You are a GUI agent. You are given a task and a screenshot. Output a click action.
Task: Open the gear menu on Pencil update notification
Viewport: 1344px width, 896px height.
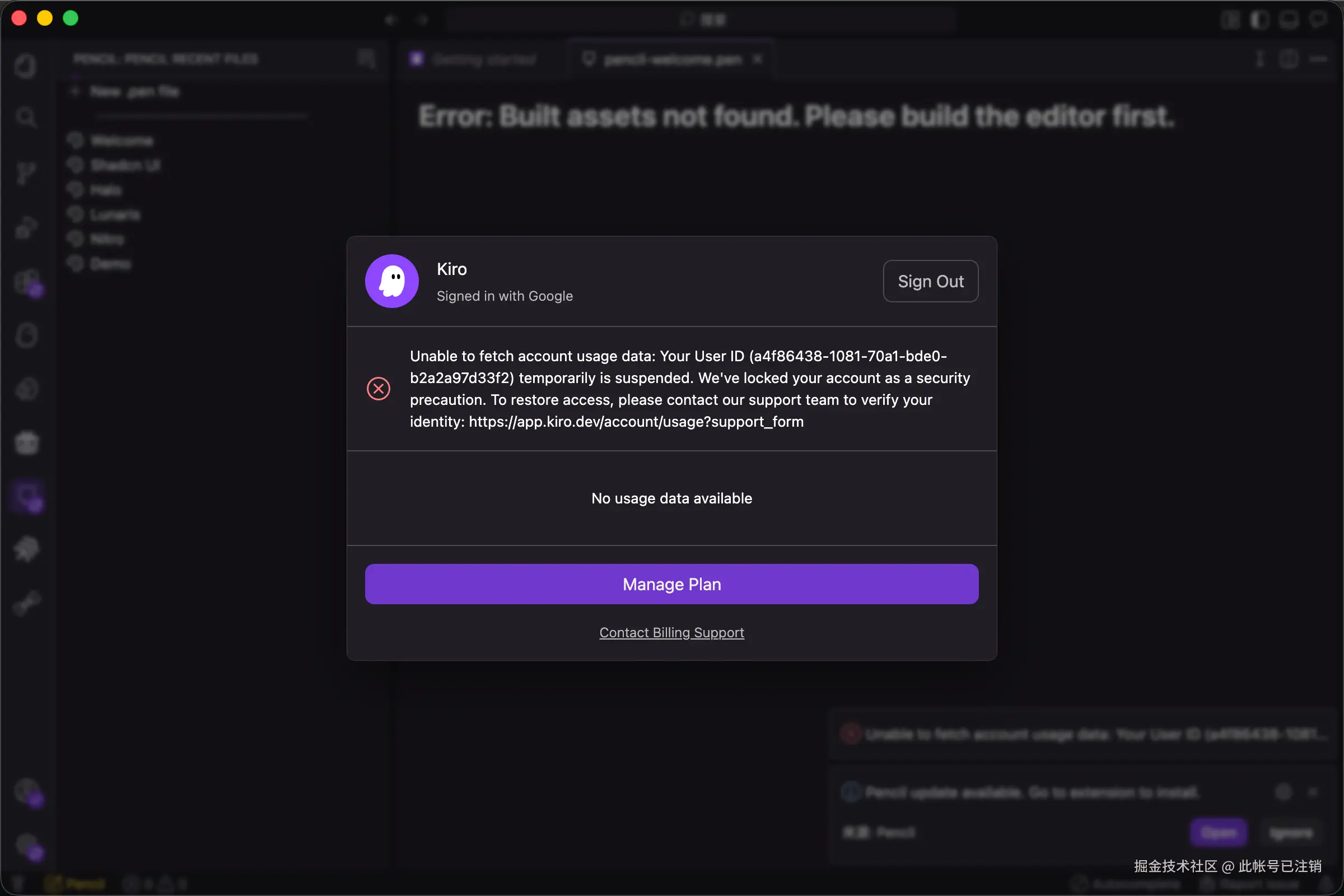(1284, 792)
